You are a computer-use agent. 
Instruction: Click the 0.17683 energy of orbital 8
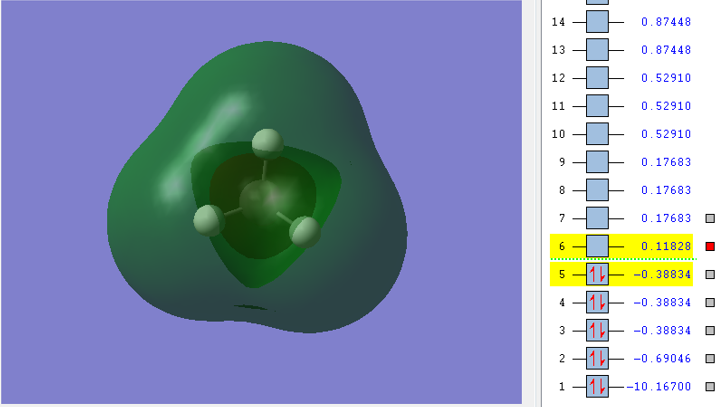coord(666,190)
